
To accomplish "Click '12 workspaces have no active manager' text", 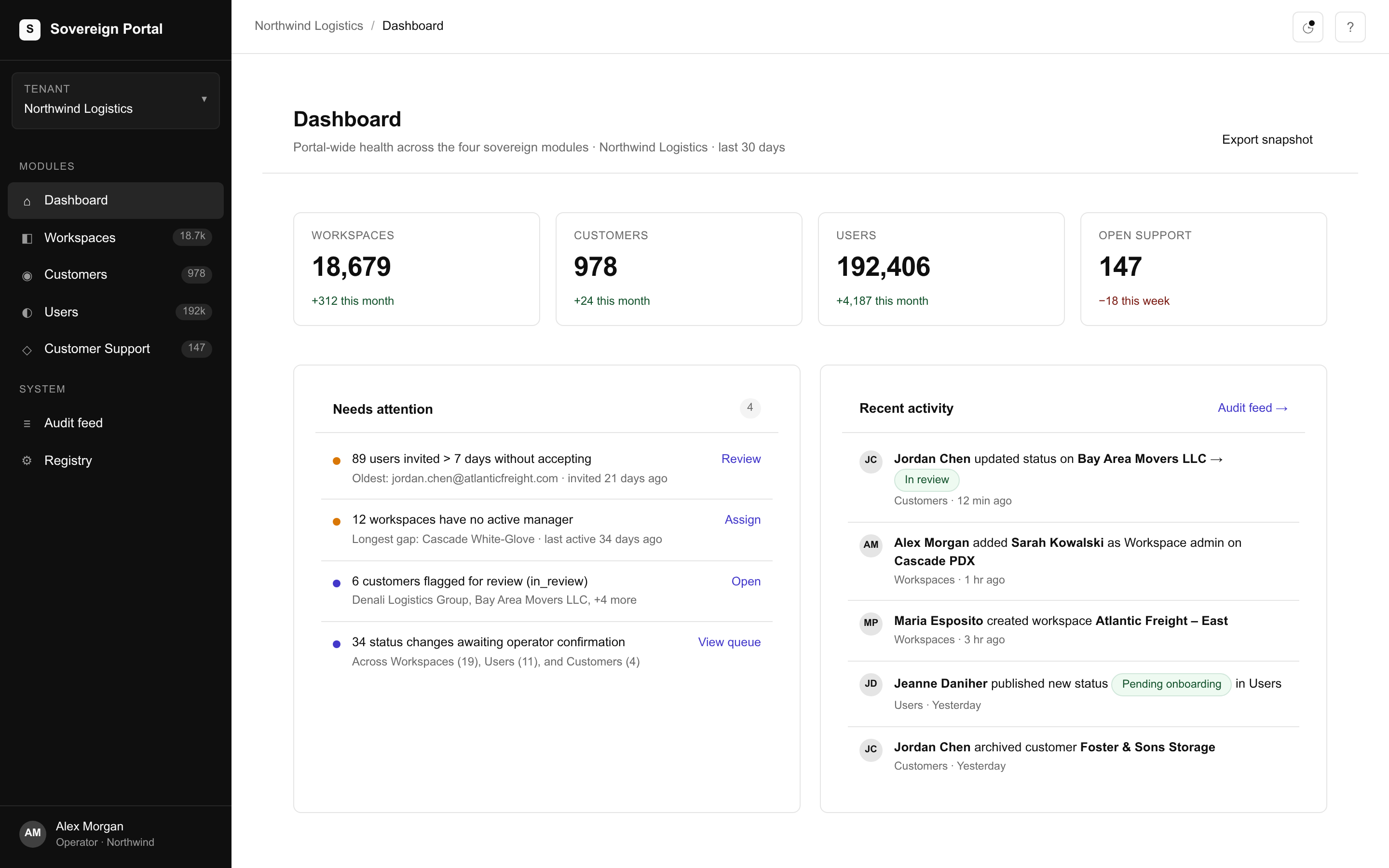I will tap(462, 519).
